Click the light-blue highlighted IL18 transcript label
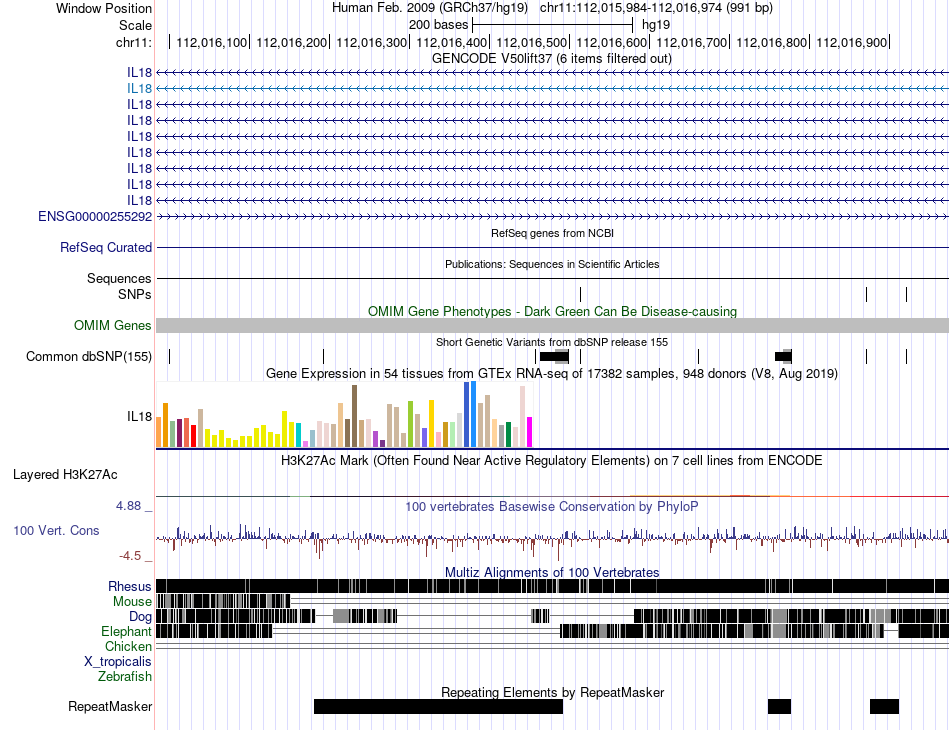The image size is (950, 730). 139,88
